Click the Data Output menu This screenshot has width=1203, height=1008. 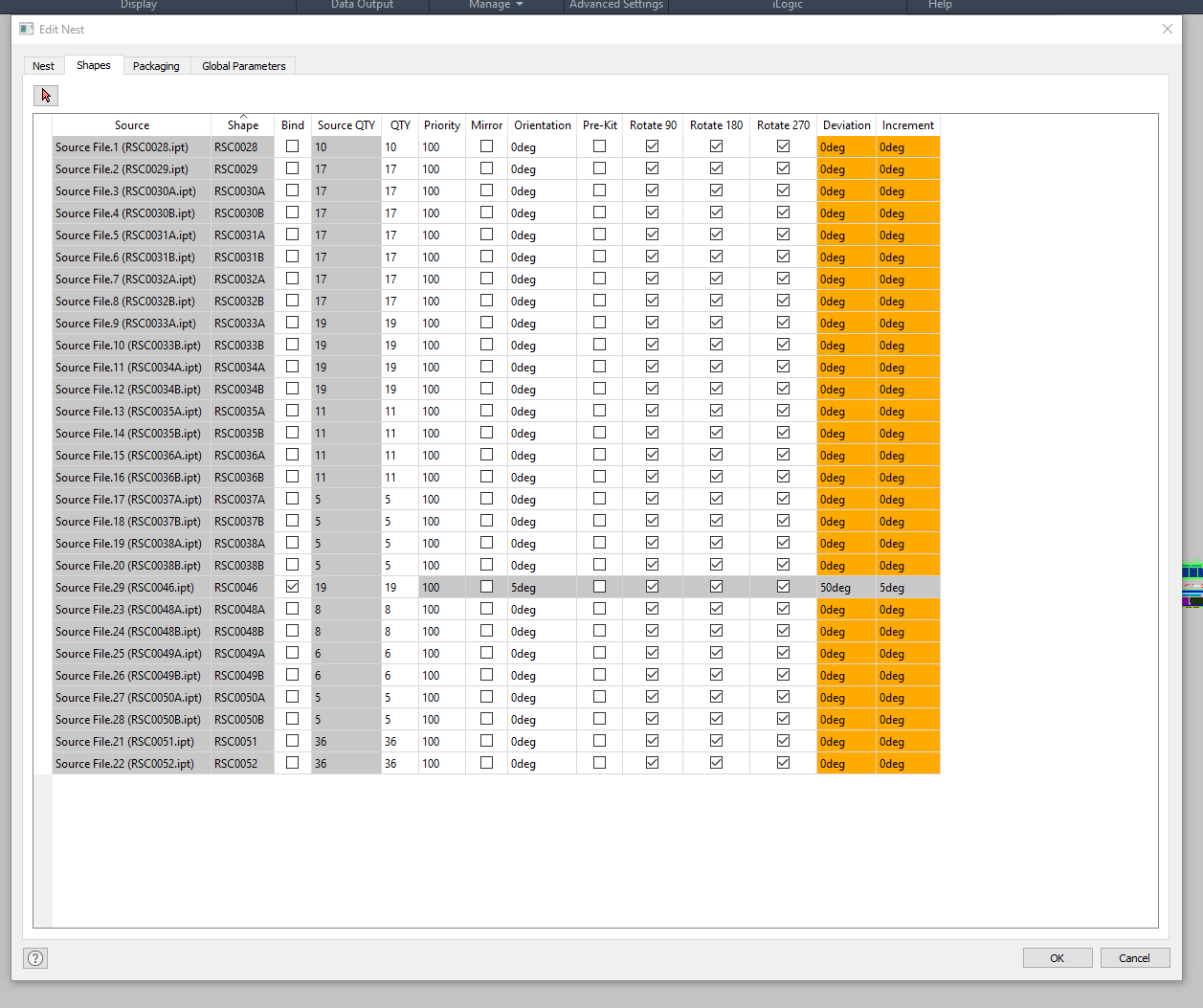click(363, 7)
